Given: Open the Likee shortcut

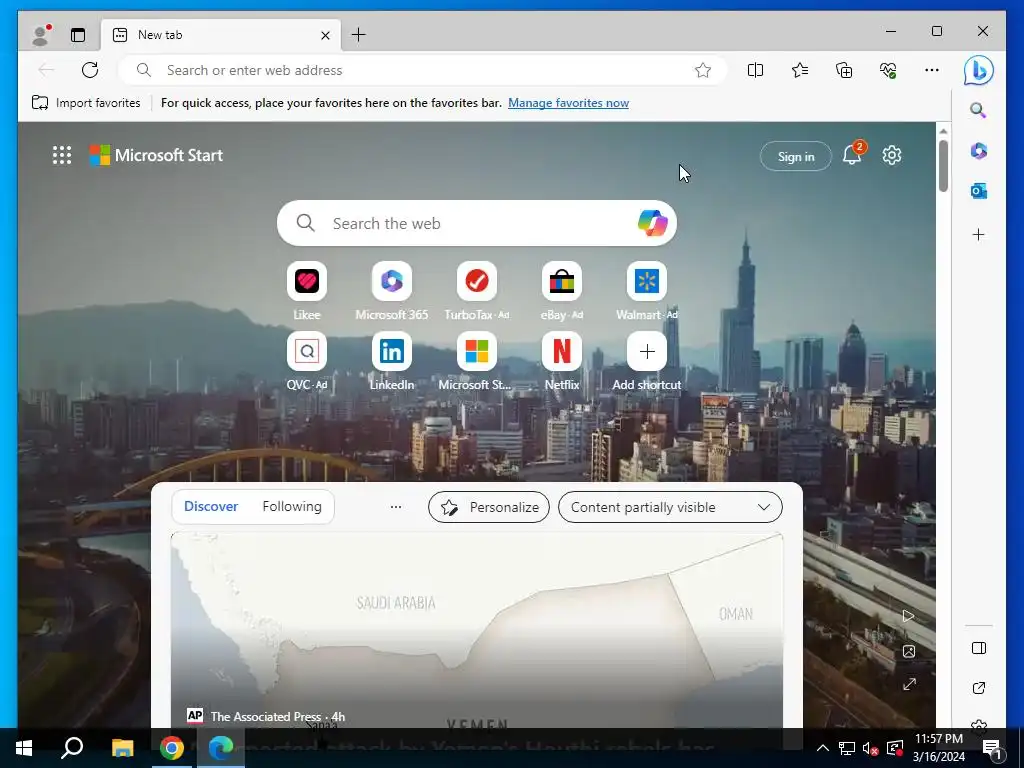Looking at the screenshot, I should click(x=307, y=291).
